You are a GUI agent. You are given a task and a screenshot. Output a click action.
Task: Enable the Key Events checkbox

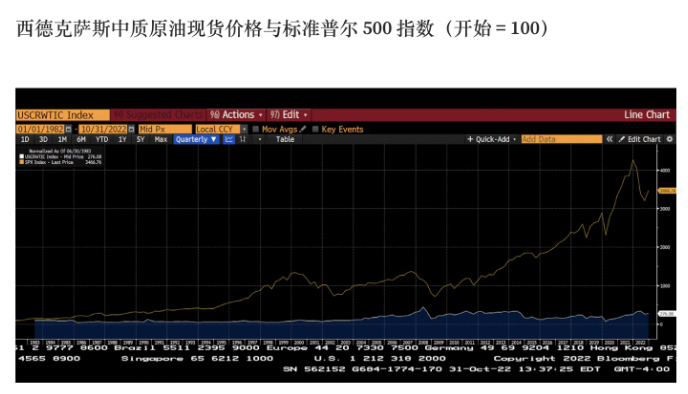click(315, 129)
